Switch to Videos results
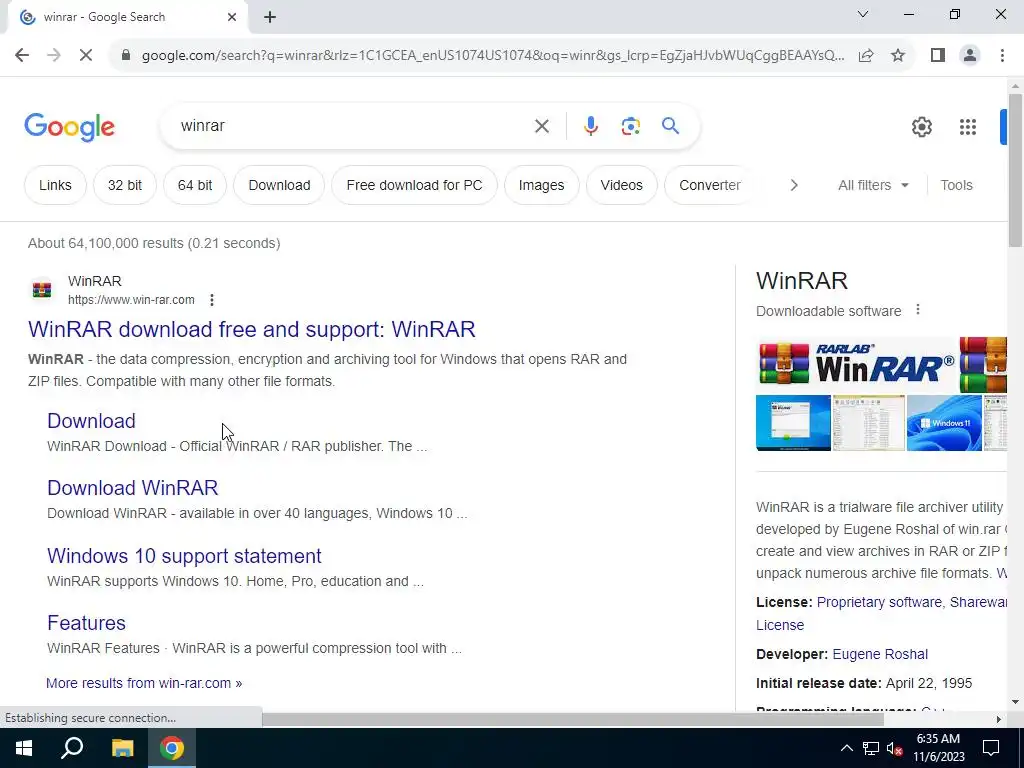This screenshot has width=1024, height=768. pyautogui.click(x=622, y=185)
